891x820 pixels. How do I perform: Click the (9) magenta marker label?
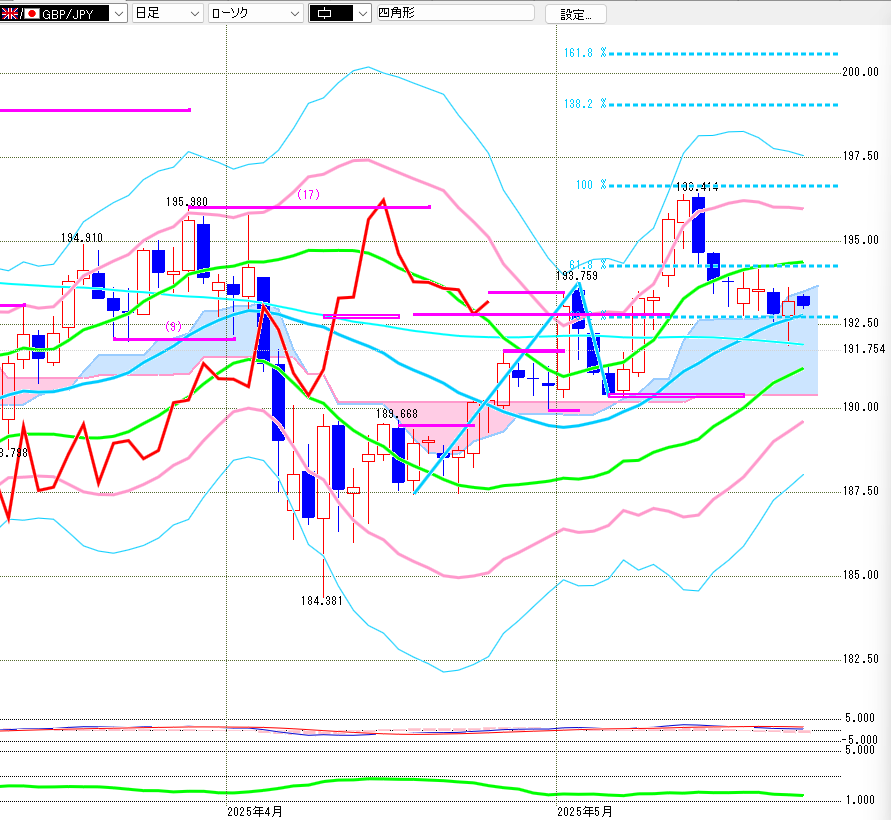click(173, 326)
